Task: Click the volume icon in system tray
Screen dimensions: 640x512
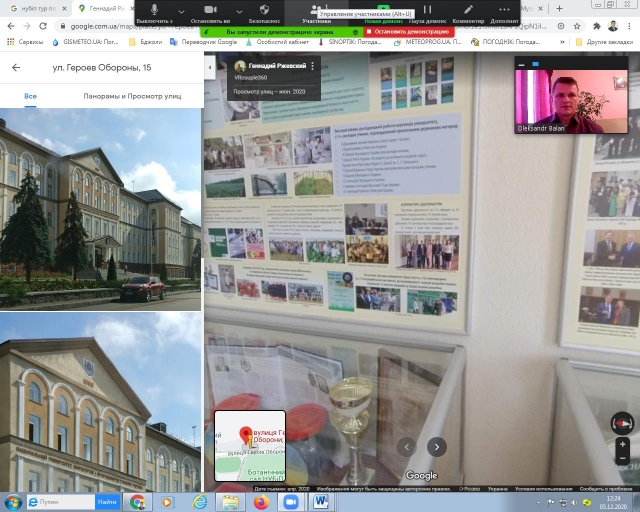Action: tap(574, 503)
